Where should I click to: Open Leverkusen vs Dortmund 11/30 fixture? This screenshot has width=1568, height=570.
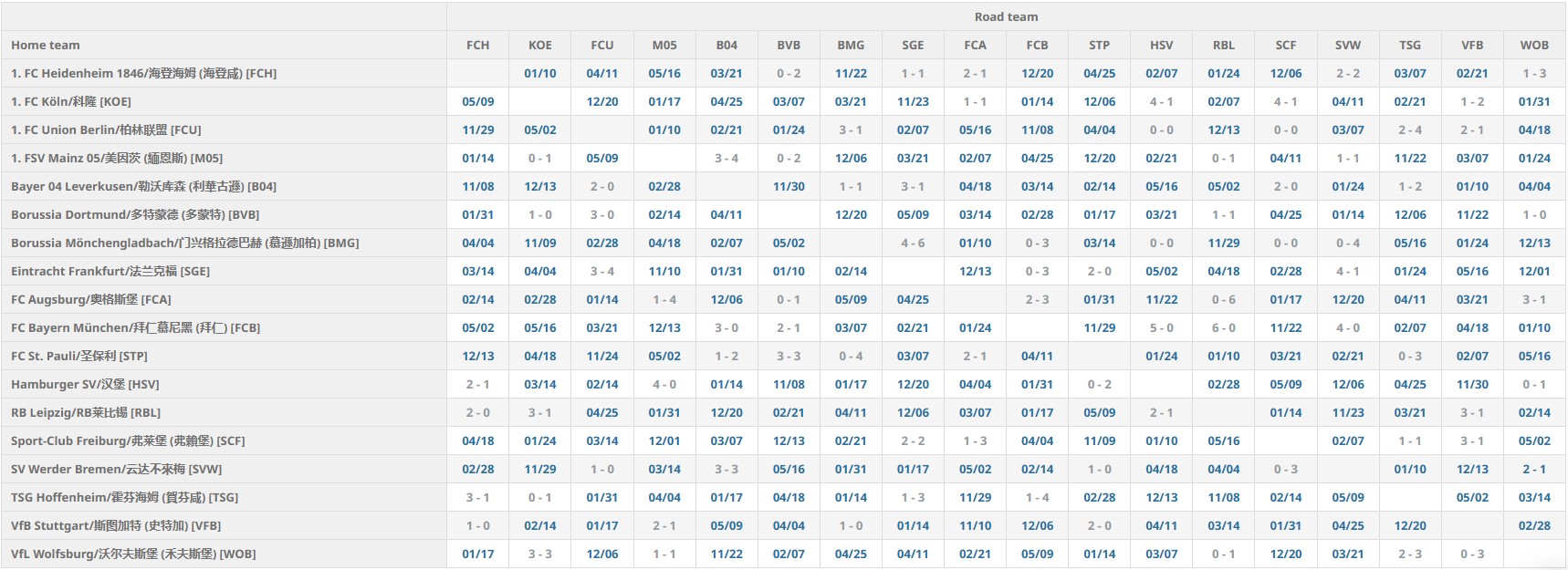(x=789, y=186)
